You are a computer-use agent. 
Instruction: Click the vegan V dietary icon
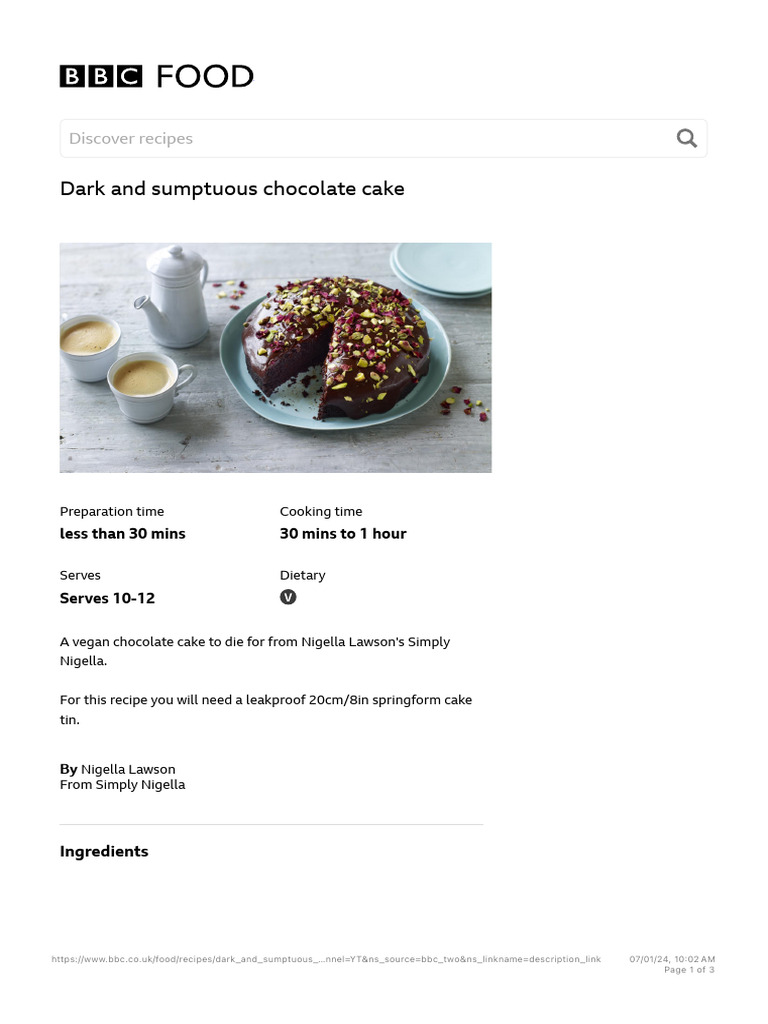pos(288,597)
